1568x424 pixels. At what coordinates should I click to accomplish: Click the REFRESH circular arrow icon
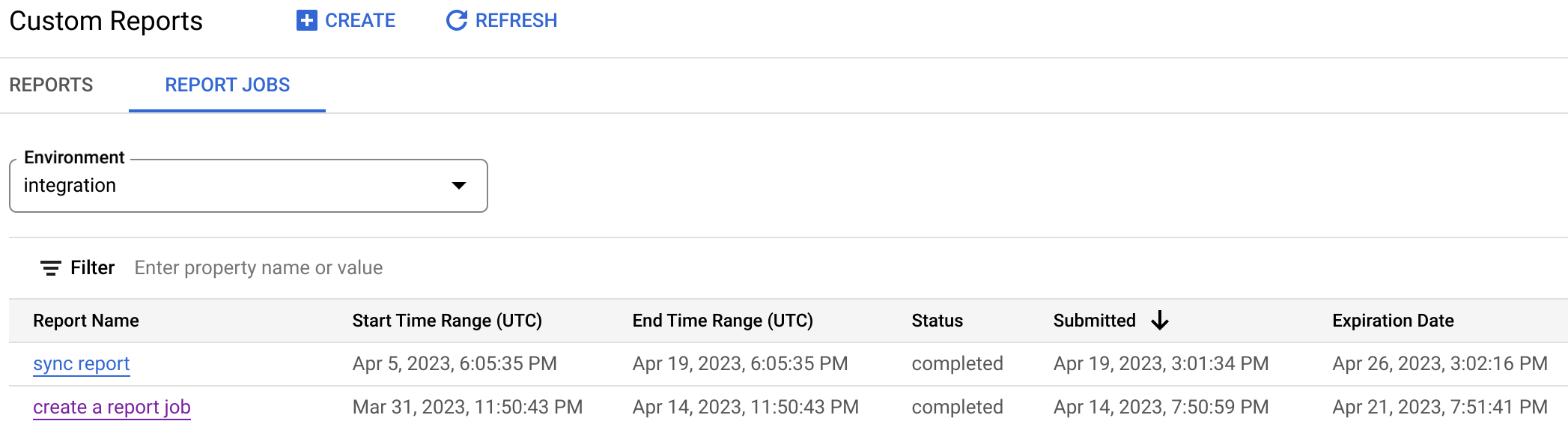coord(456,20)
